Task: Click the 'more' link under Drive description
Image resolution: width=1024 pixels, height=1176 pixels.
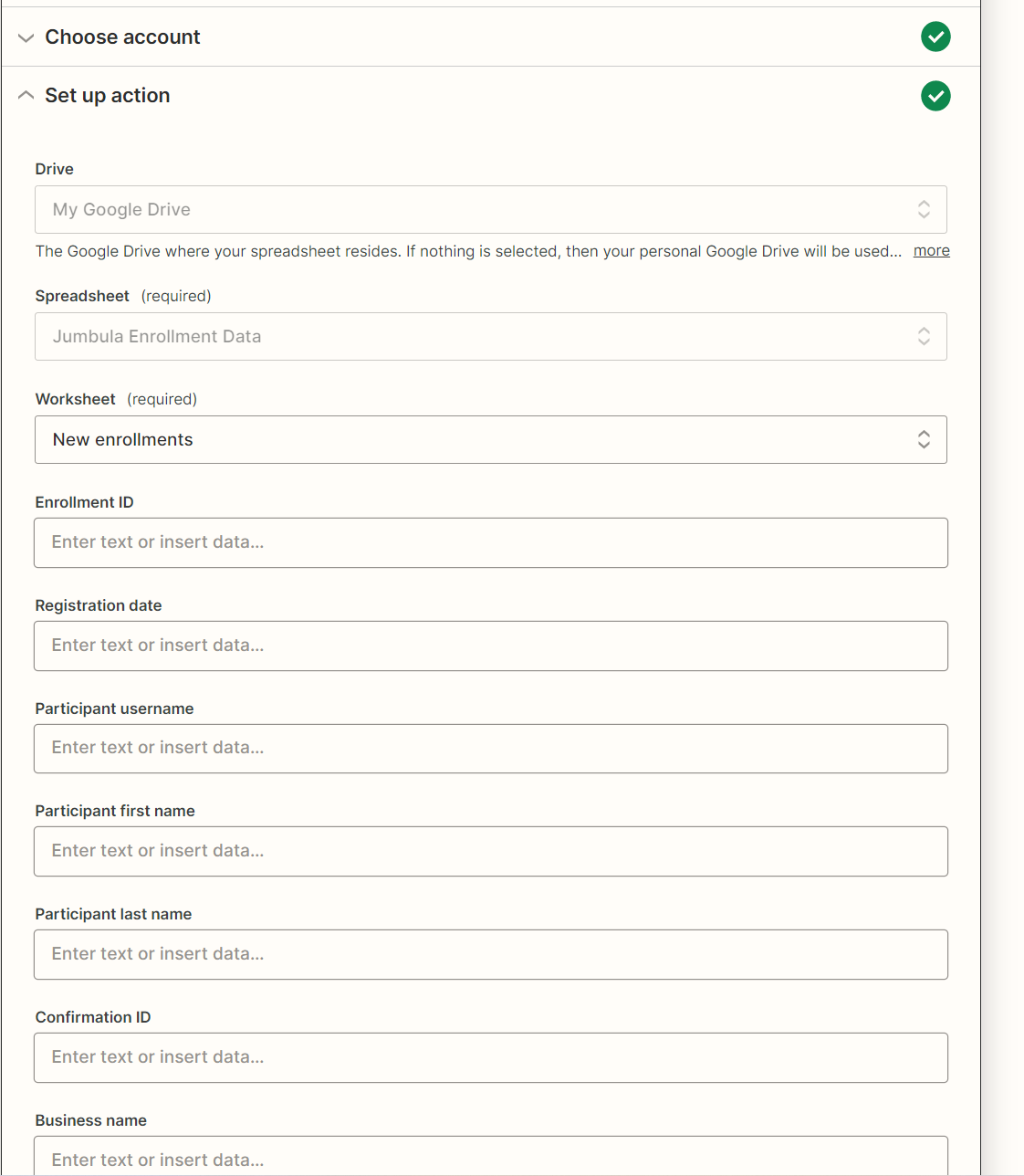Action: coord(931,251)
